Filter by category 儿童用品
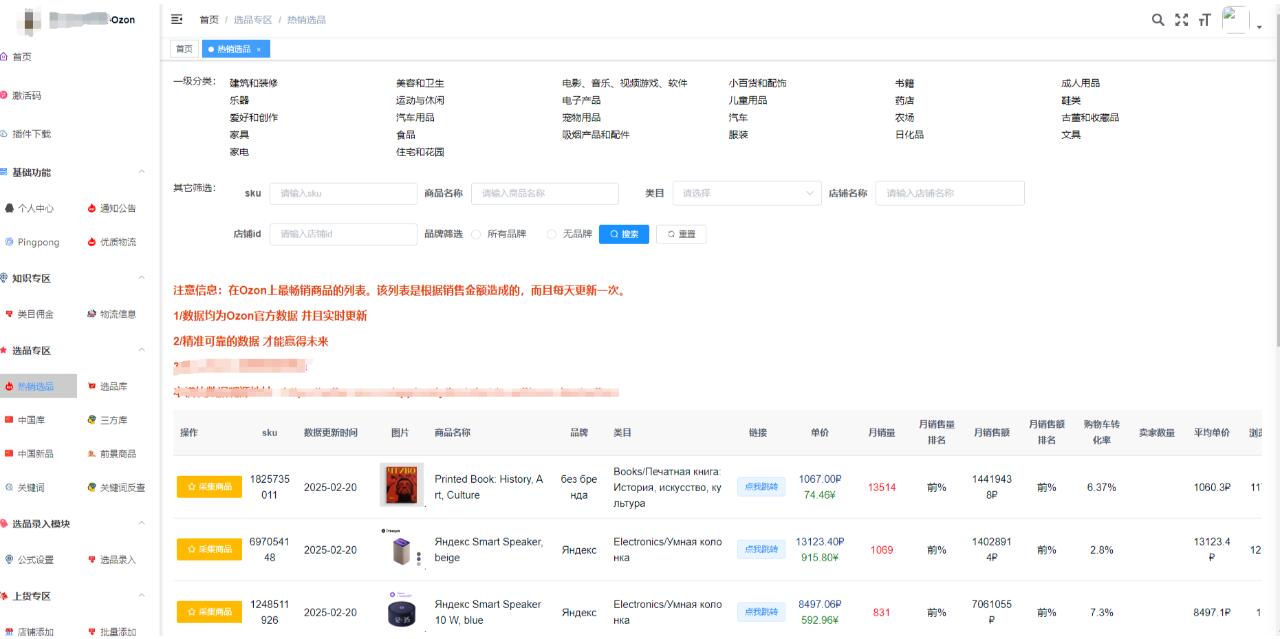Viewport: 1280px width, 639px height. coord(748,100)
